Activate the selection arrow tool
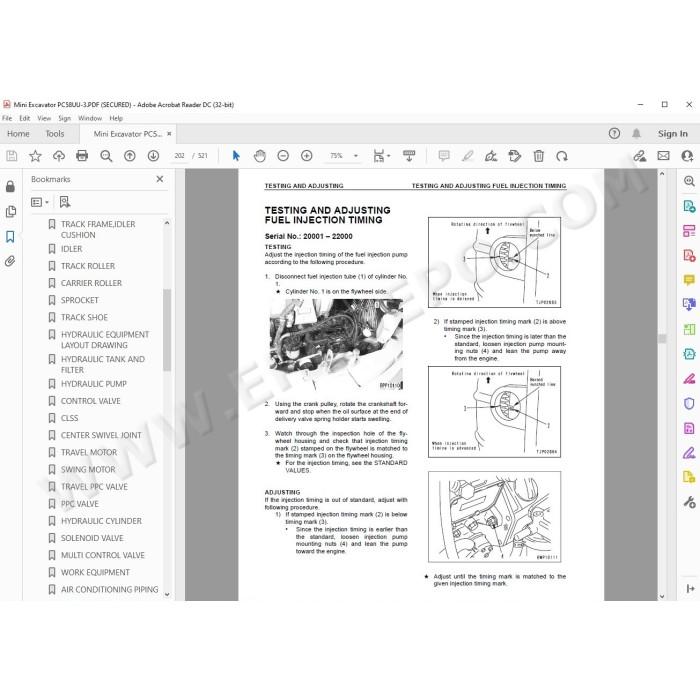Image resolution: width=700 pixels, height=700 pixels. coord(236,156)
